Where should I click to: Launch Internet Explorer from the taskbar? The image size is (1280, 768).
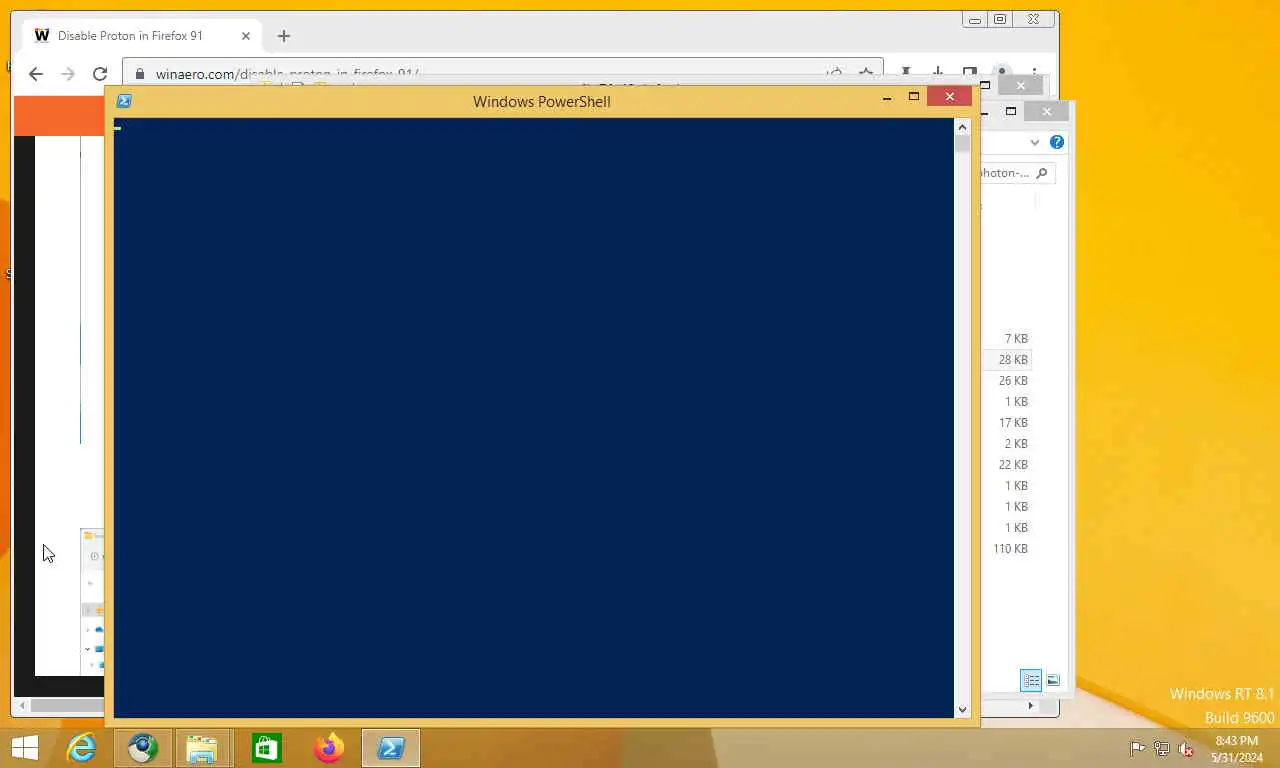(81, 748)
